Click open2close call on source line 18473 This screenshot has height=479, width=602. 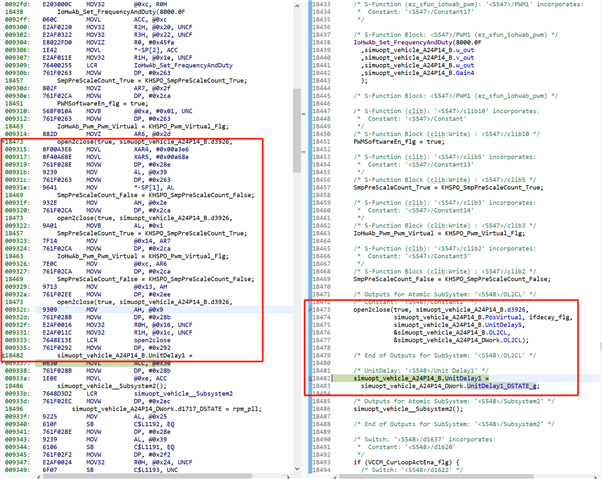pyautogui.click(x=441, y=309)
